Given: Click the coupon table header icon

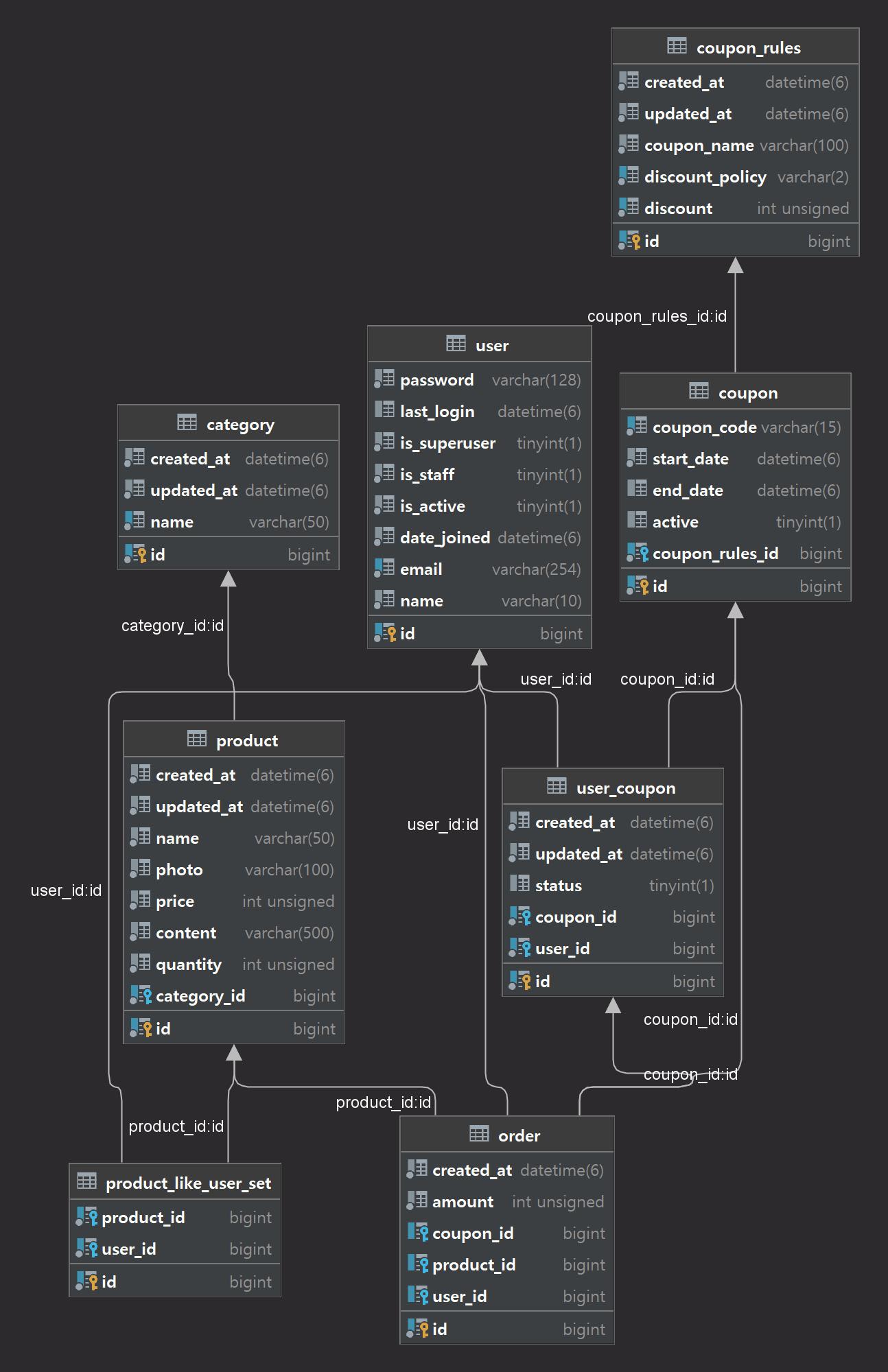Looking at the screenshot, I should pos(699,391).
